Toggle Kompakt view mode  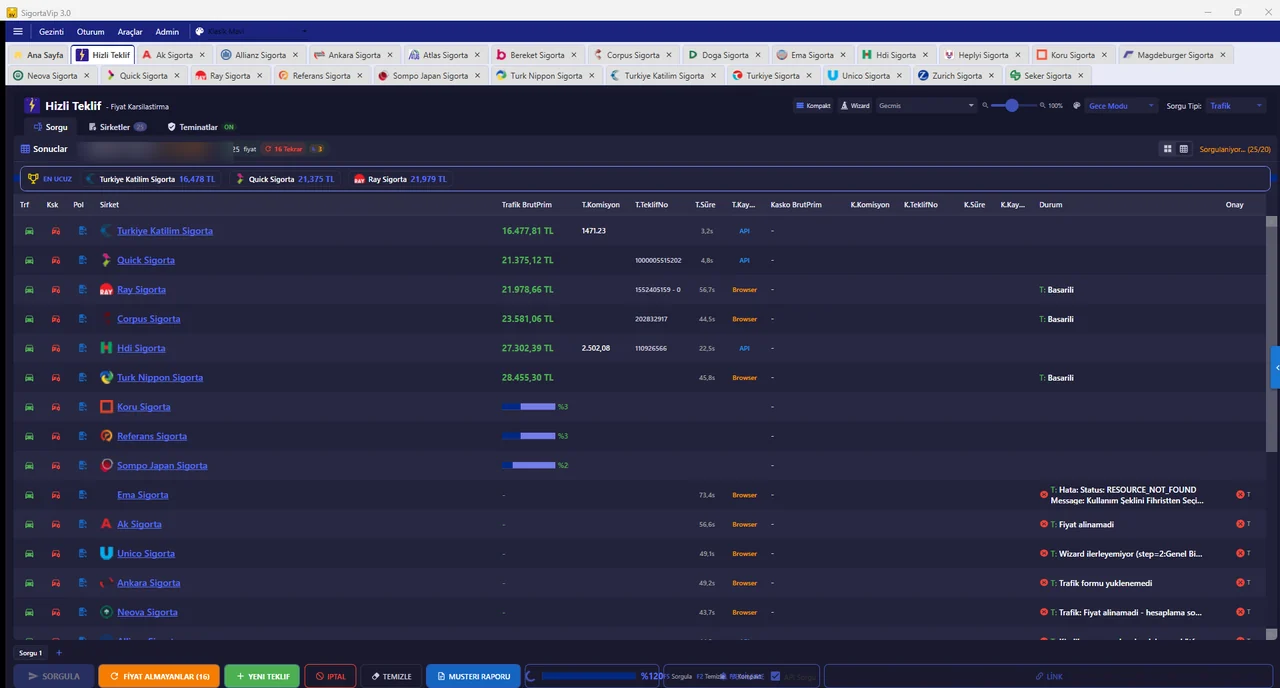coord(813,105)
